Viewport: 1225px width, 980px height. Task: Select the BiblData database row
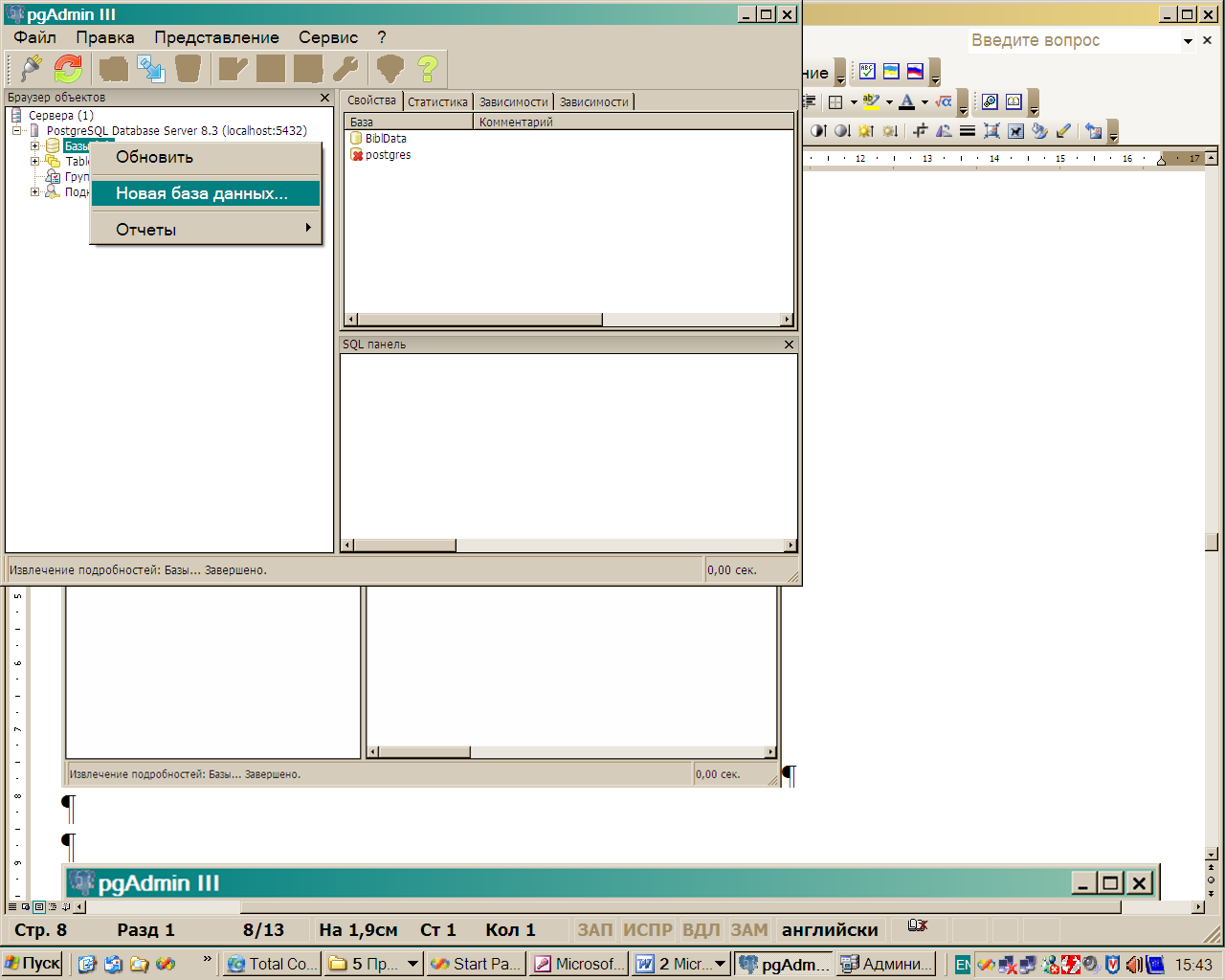pos(378,139)
